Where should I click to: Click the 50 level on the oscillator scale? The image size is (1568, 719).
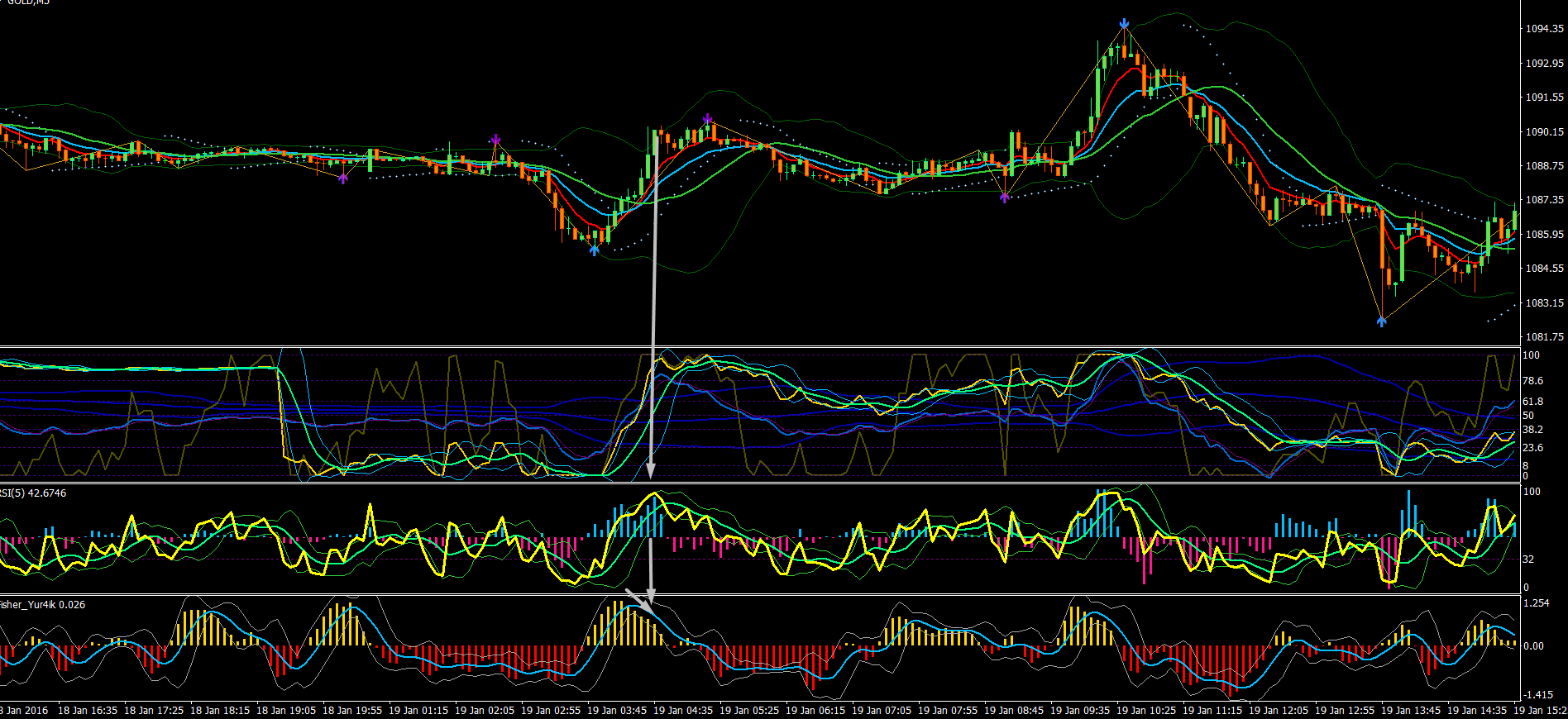click(1528, 416)
